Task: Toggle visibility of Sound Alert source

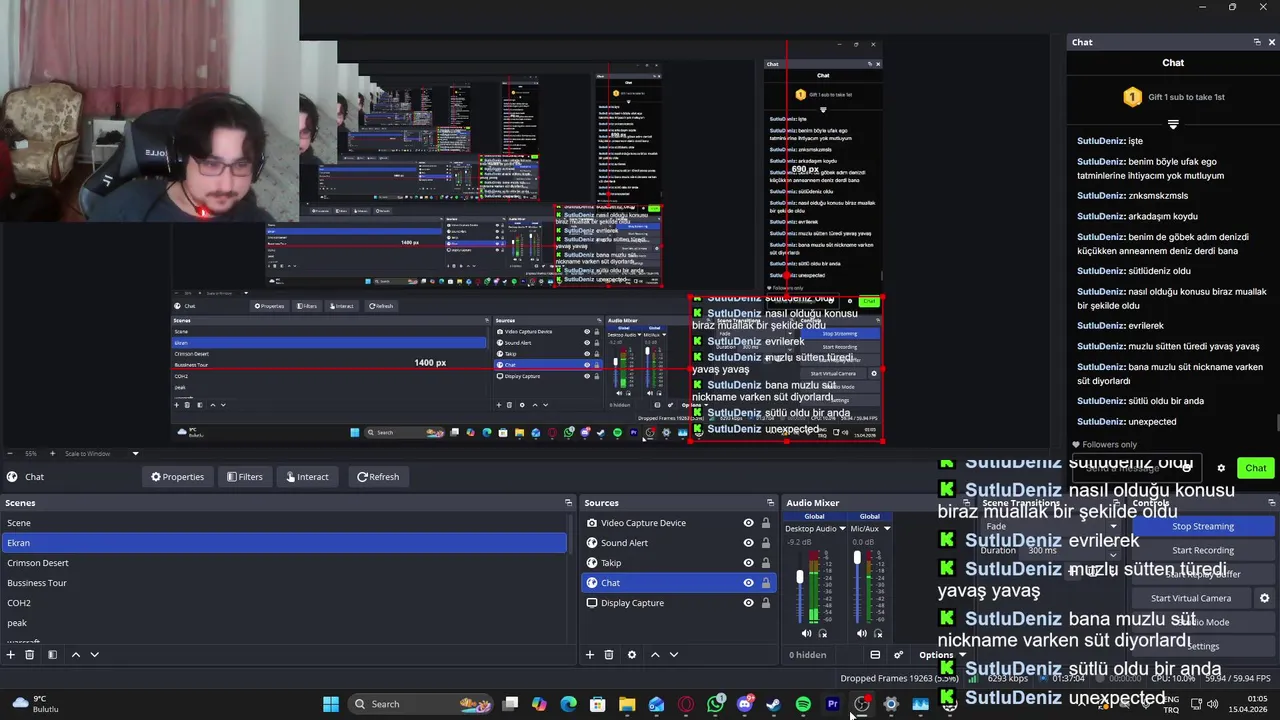Action: (x=748, y=543)
